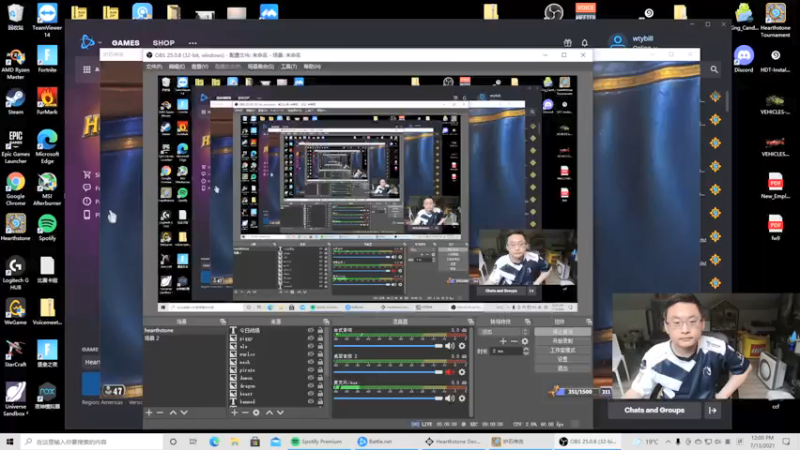800x450 pixels.
Task: Open Discord desktop shortcut
Action: (744, 59)
